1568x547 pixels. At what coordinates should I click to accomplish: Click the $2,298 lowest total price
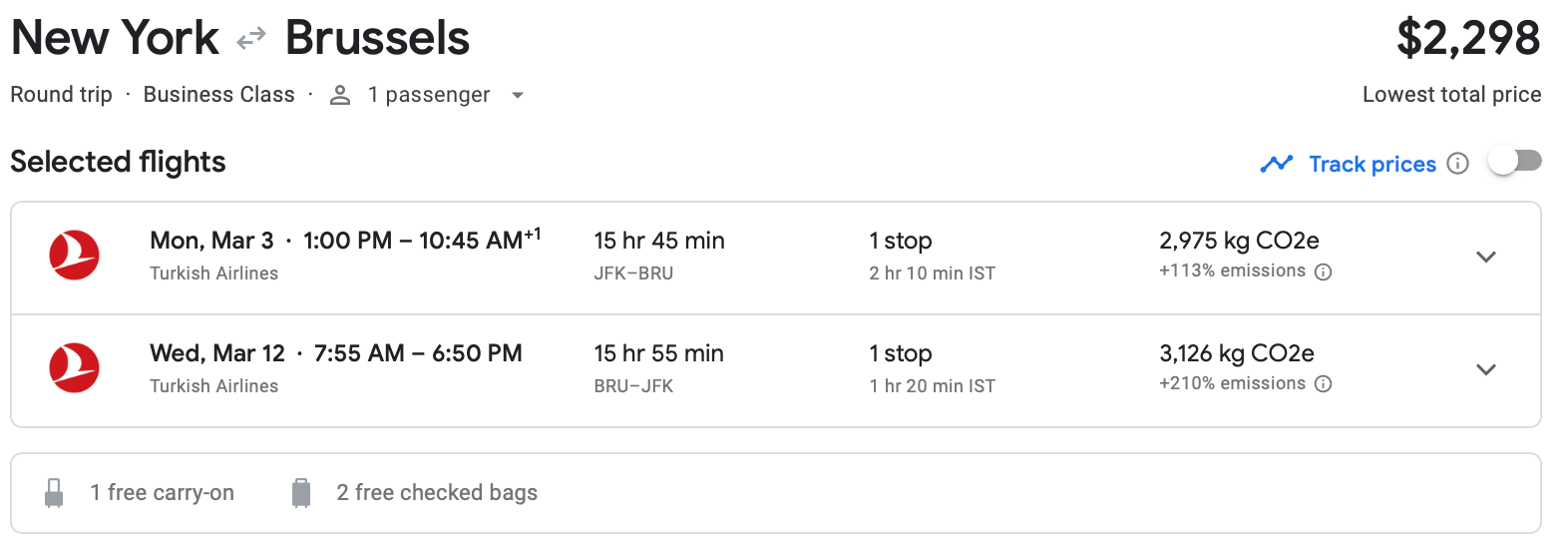click(1467, 39)
